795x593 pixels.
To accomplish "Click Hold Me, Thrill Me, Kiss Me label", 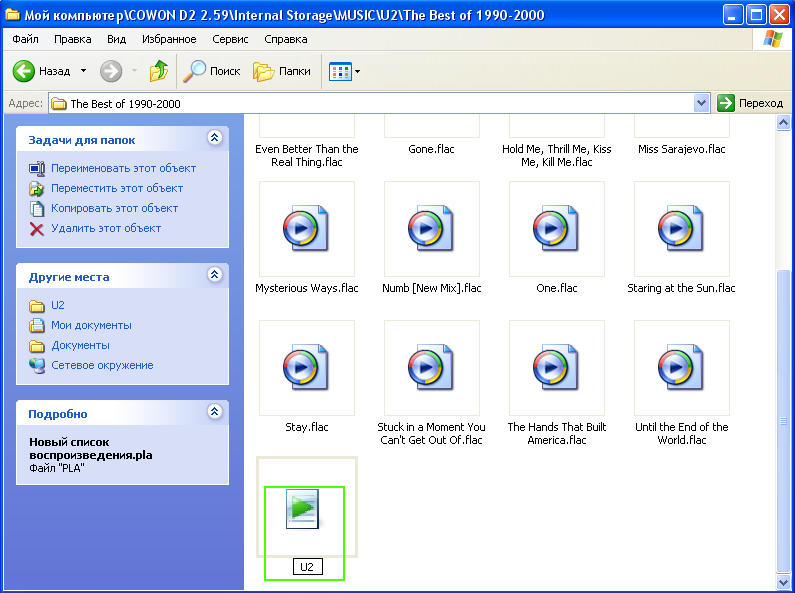I will point(557,156).
